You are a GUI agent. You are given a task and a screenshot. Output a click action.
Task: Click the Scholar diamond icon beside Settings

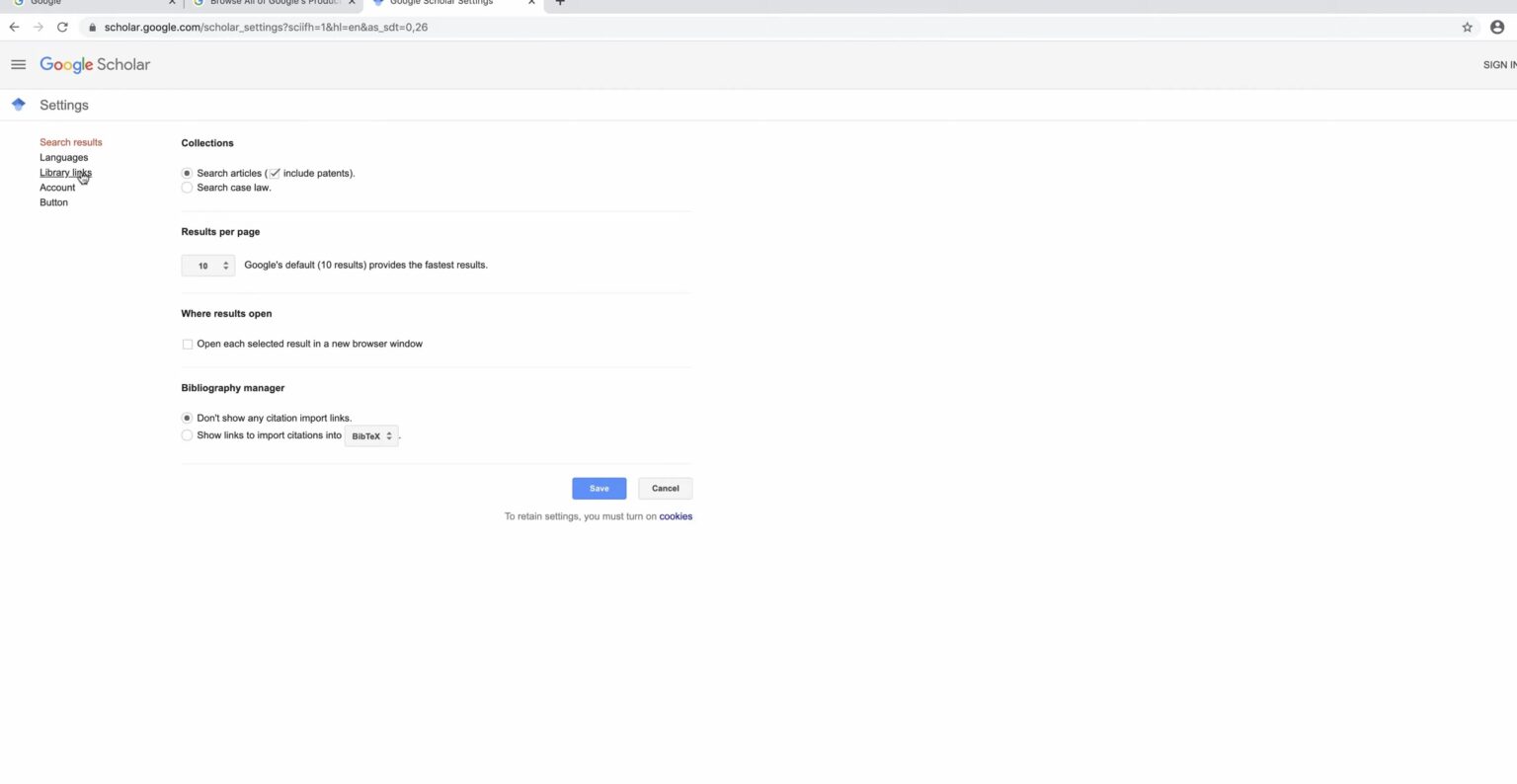click(18, 103)
